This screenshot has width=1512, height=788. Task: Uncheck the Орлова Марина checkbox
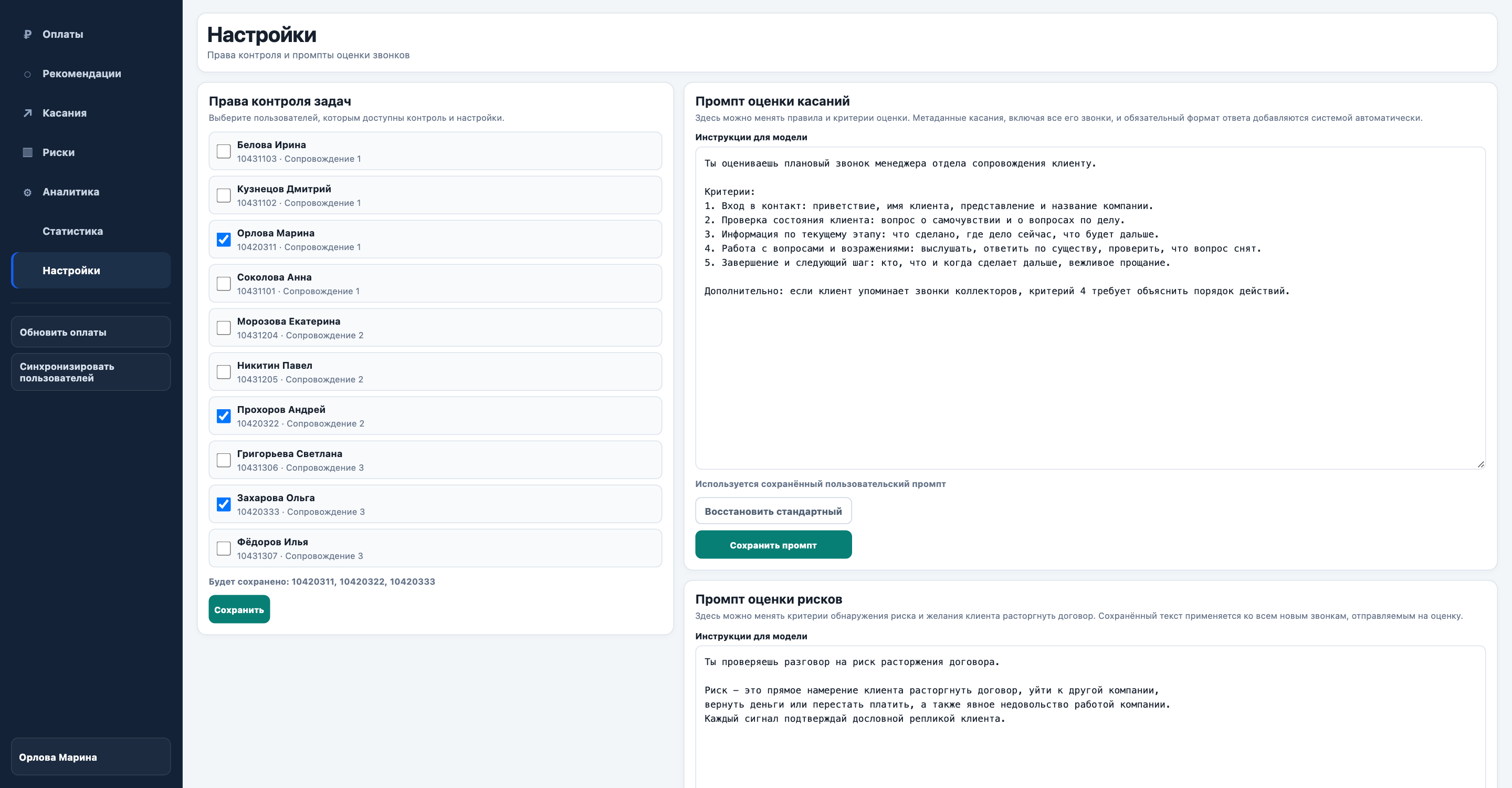pyautogui.click(x=224, y=240)
